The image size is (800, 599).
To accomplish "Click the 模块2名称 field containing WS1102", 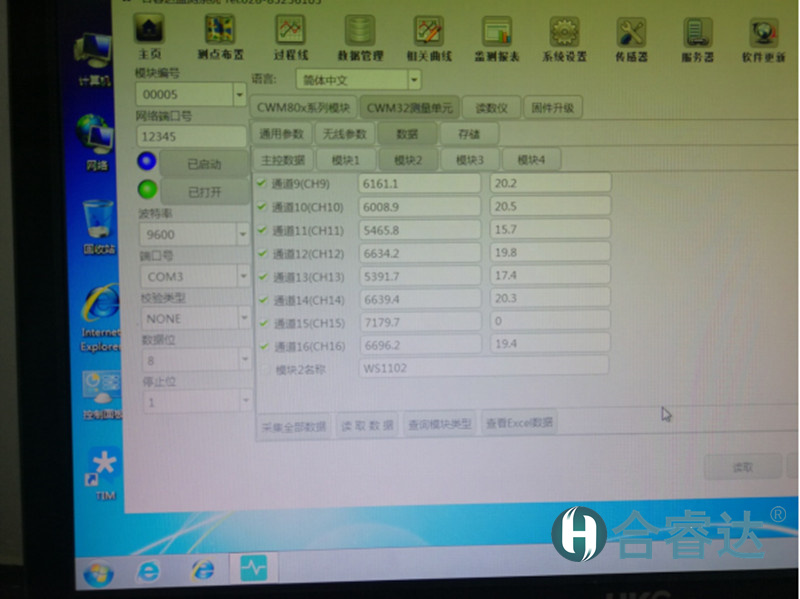I will tap(483, 368).
